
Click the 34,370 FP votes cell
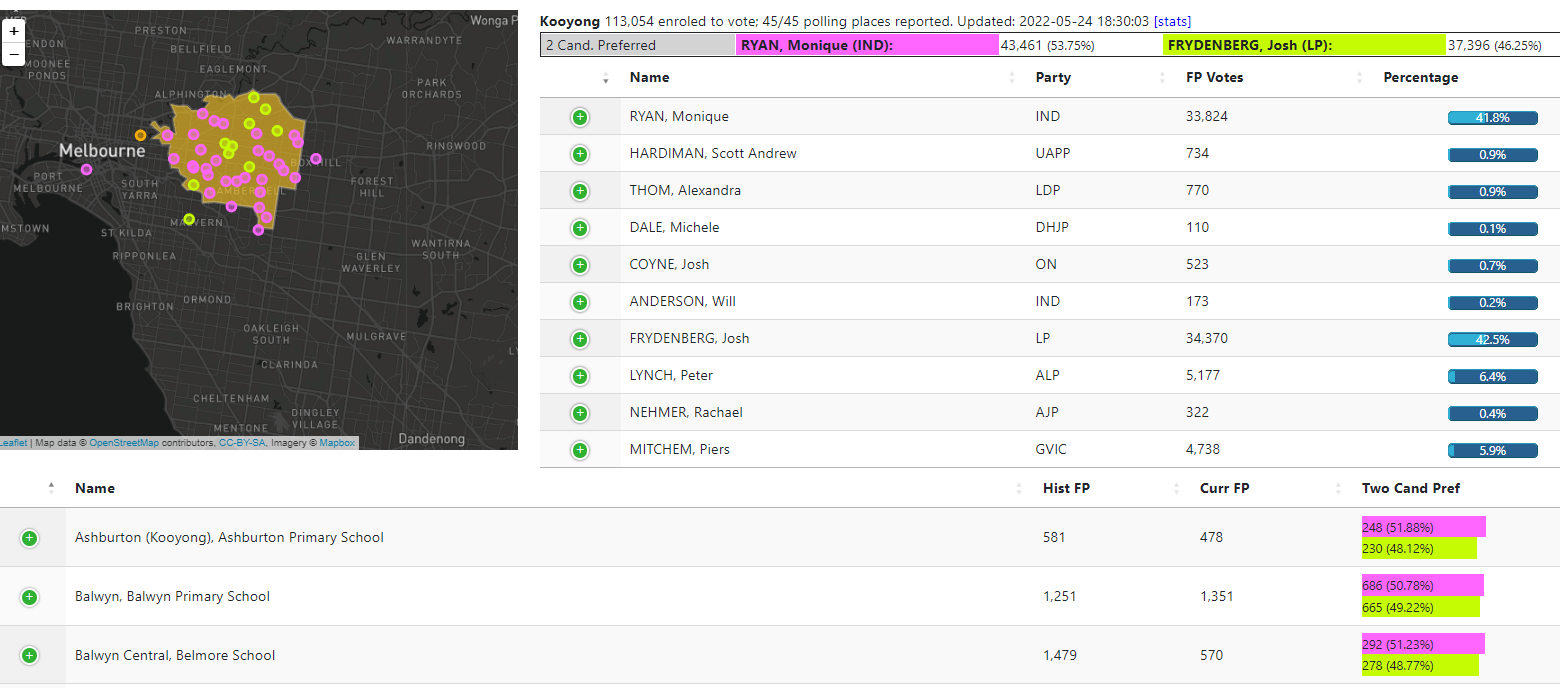pos(1207,339)
